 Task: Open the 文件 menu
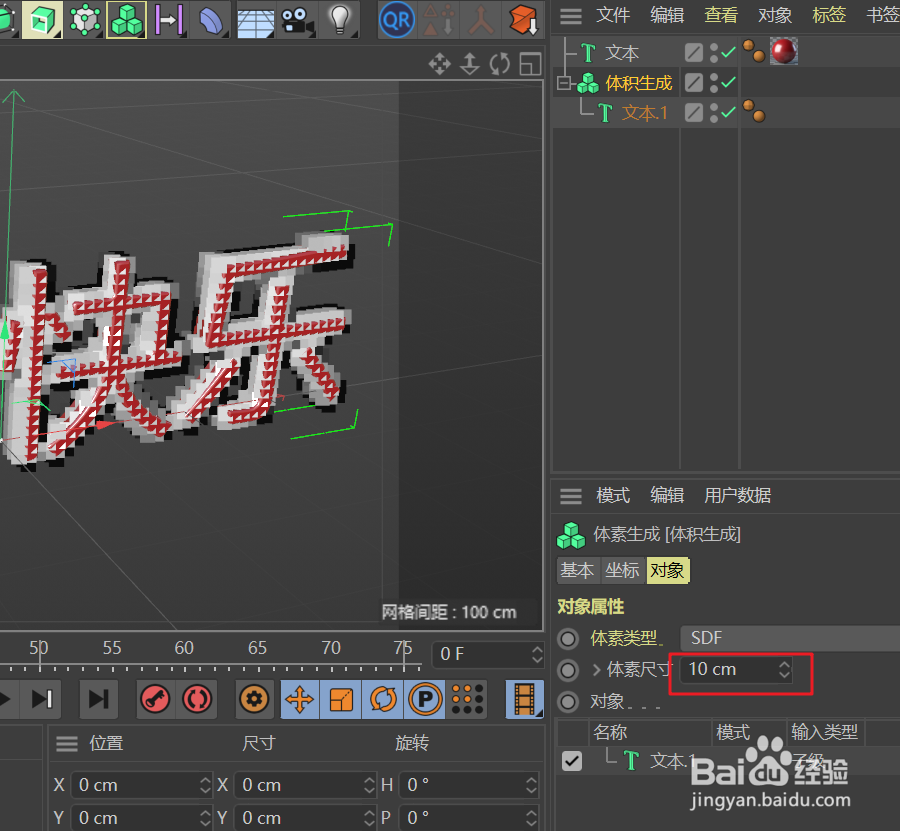[613, 15]
